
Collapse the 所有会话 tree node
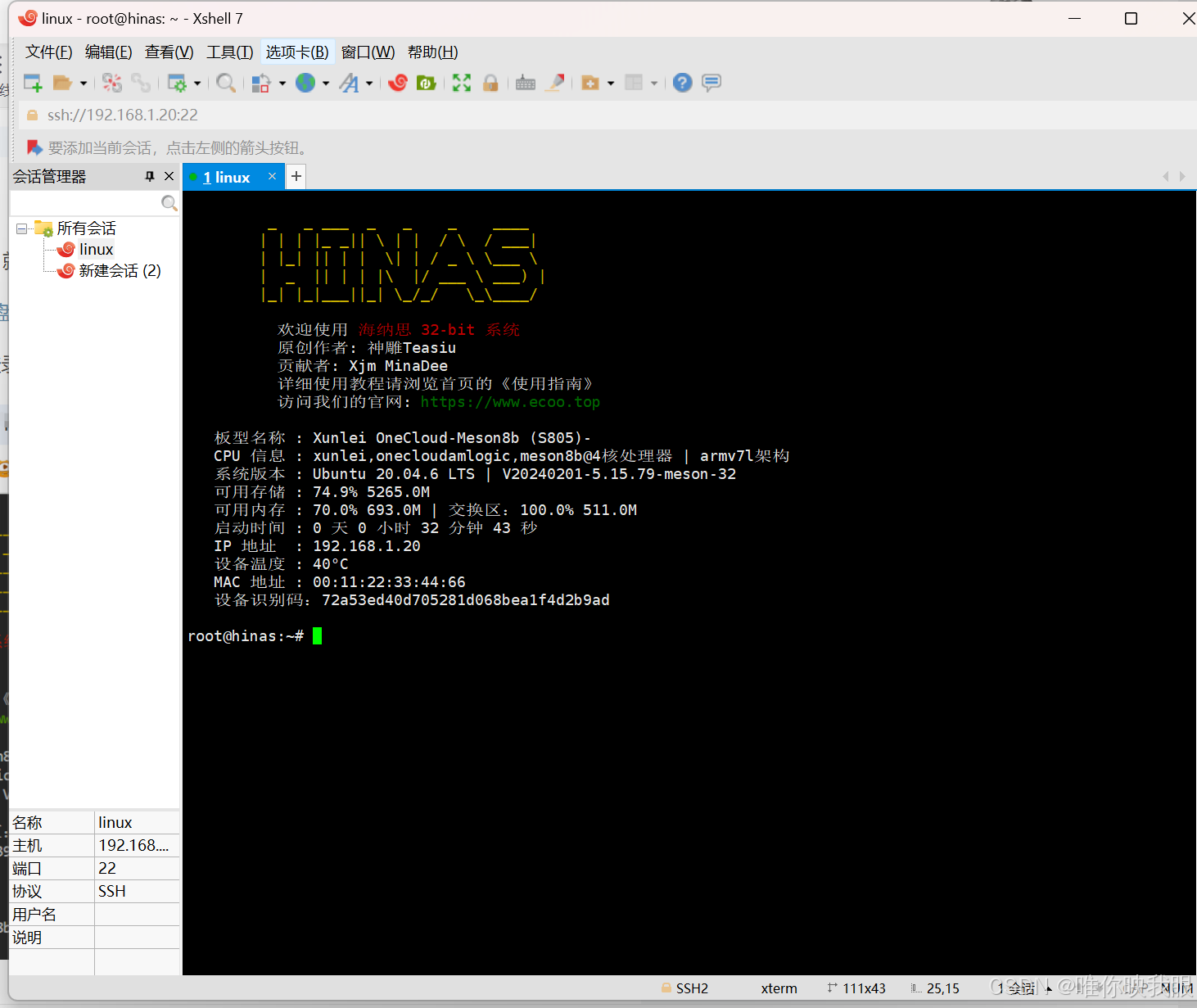click(x=22, y=228)
